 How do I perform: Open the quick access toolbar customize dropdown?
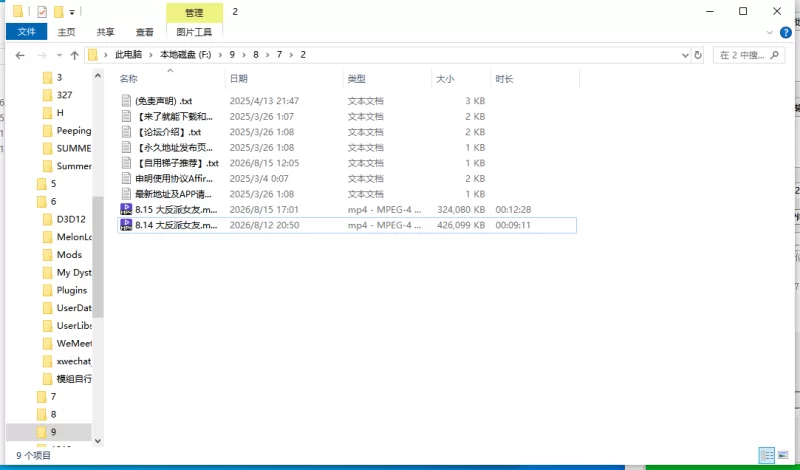coord(72,12)
